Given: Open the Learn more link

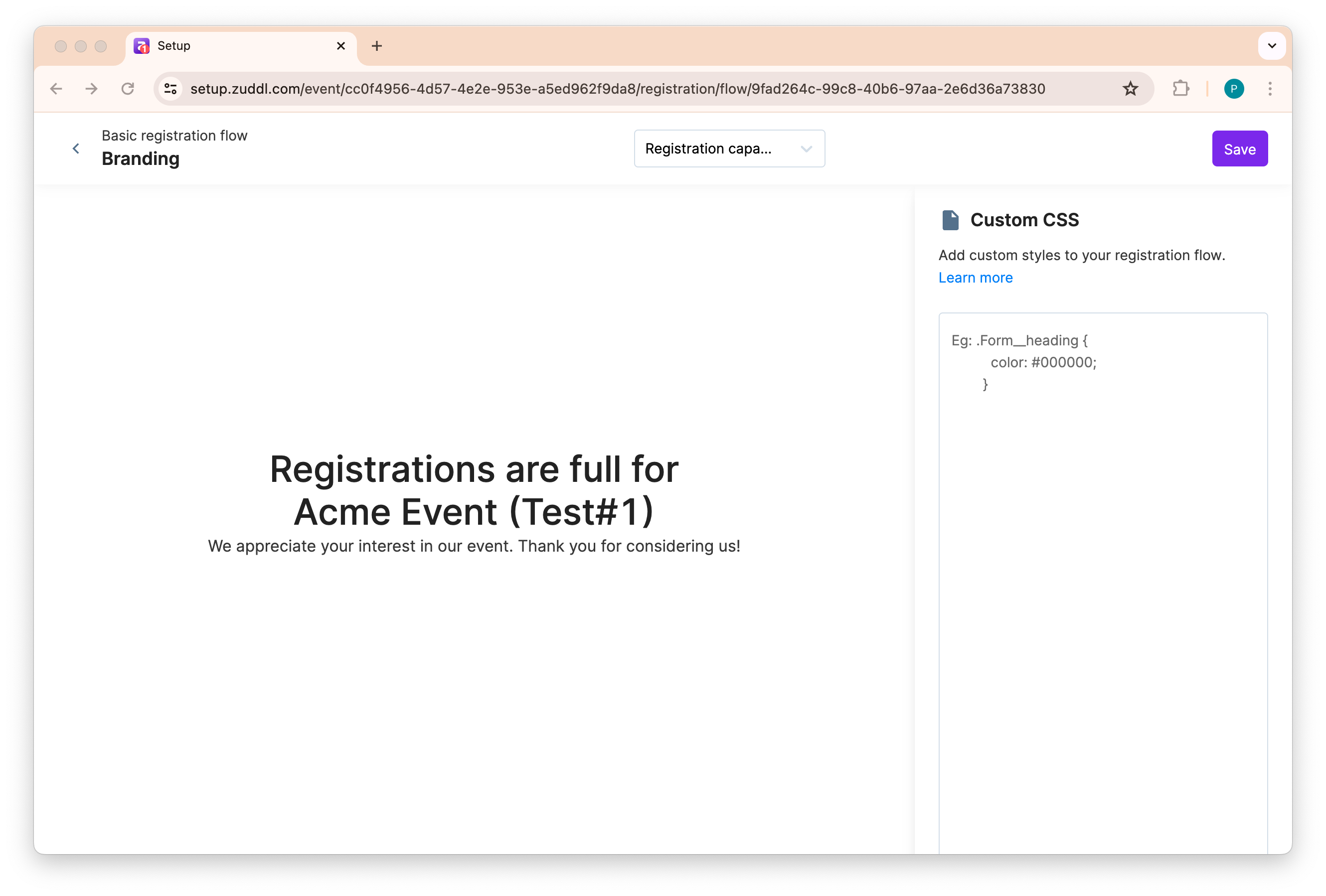Looking at the screenshot, I should [975, 278].
